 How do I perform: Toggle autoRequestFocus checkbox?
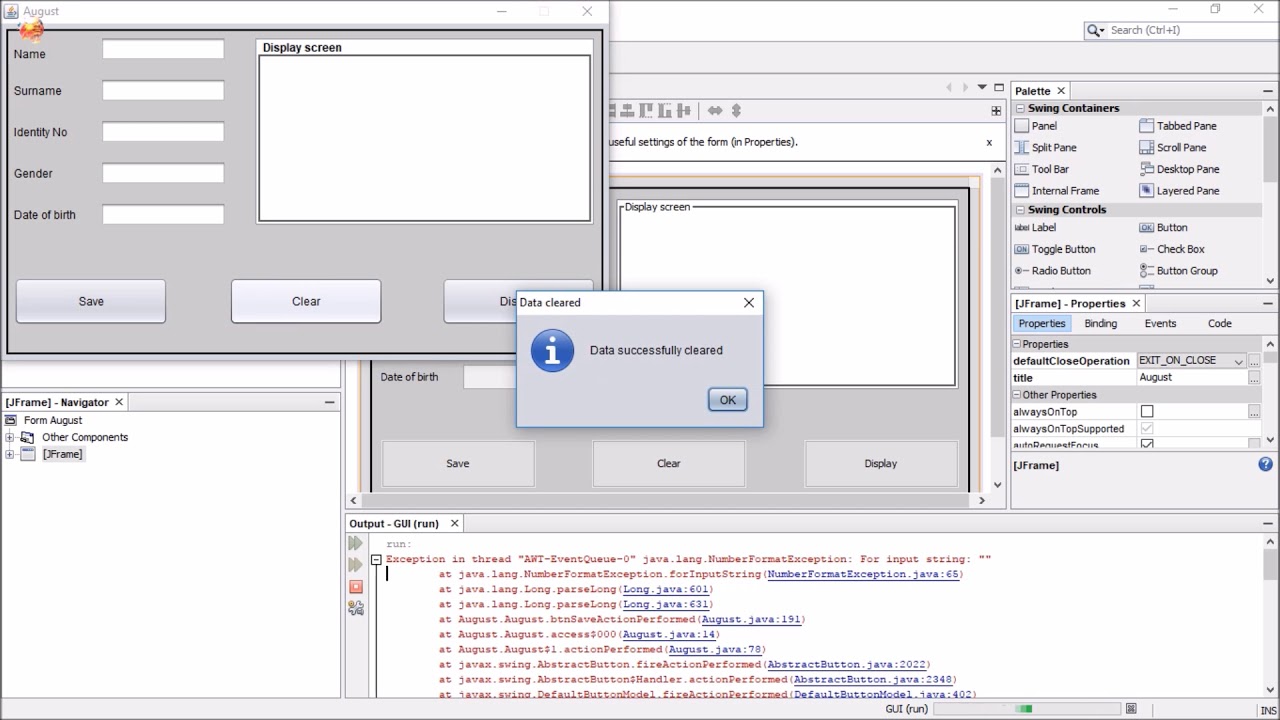point(1147,444)
